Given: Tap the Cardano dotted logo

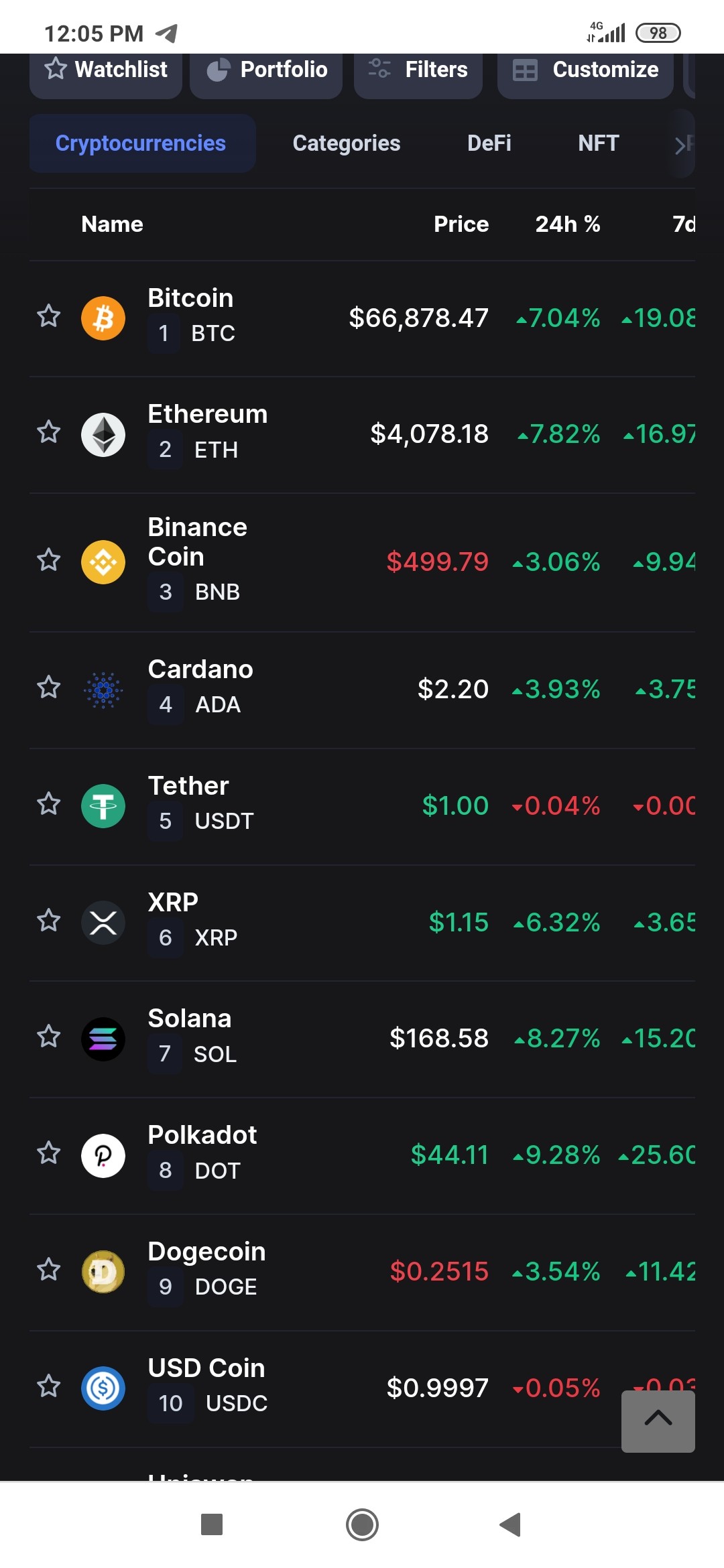Looking at the screenshot, I should (103, 690).
